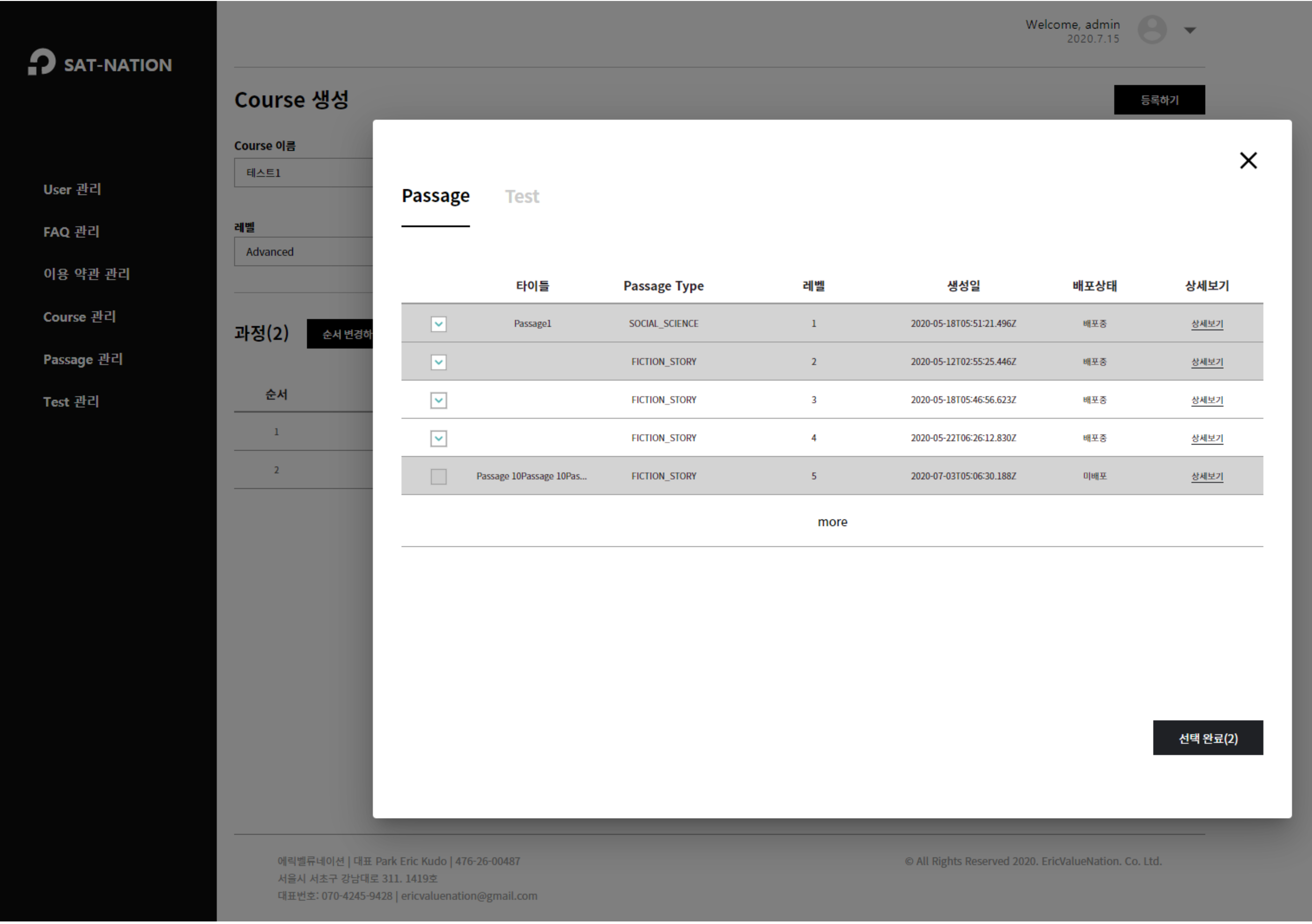Go to User 관리 in sidebar
Viewport: 1312px width, 924px height.
coord(72,190)
